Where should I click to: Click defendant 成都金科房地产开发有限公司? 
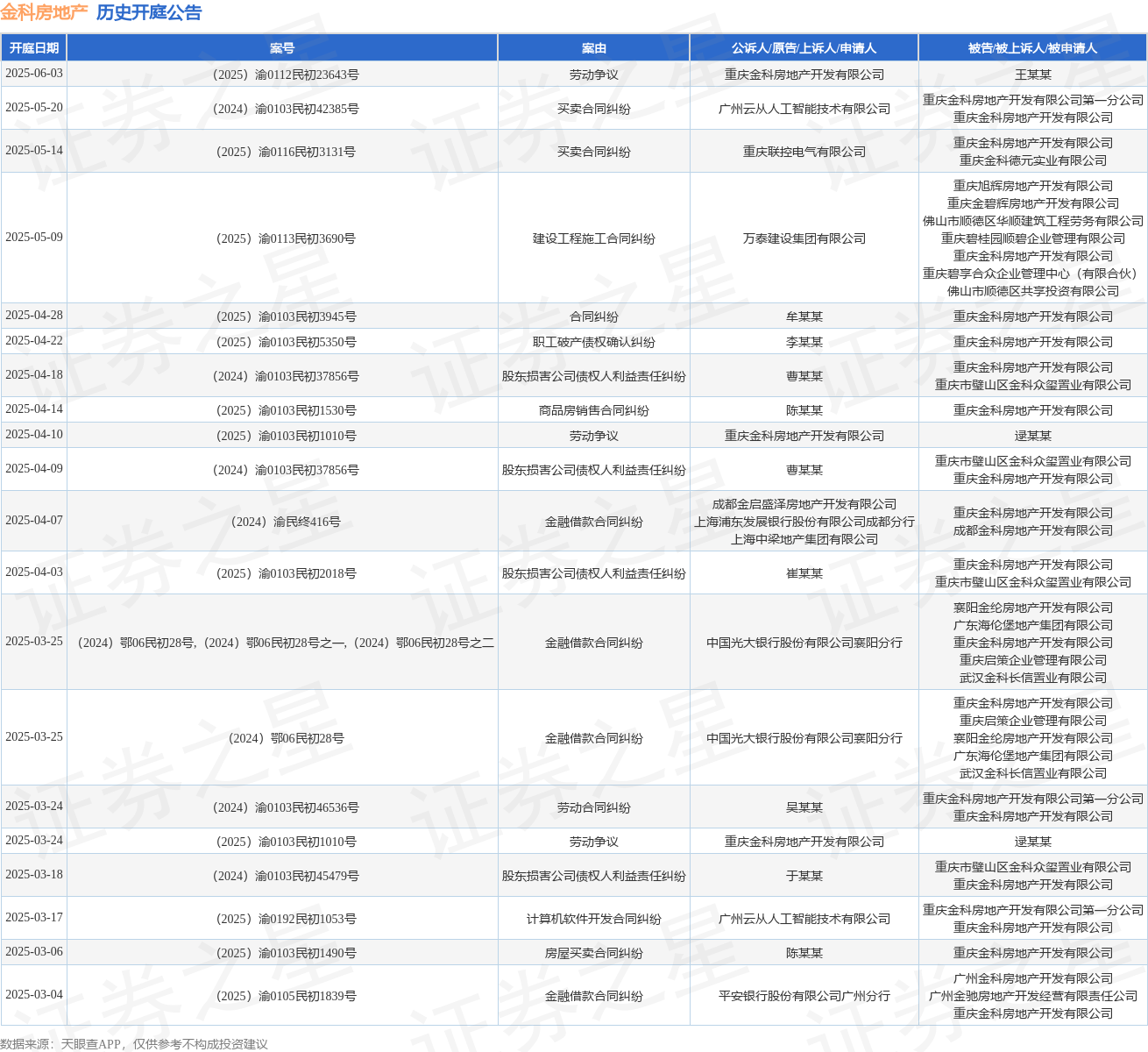pyautogui.click(x=1033, y=530)
